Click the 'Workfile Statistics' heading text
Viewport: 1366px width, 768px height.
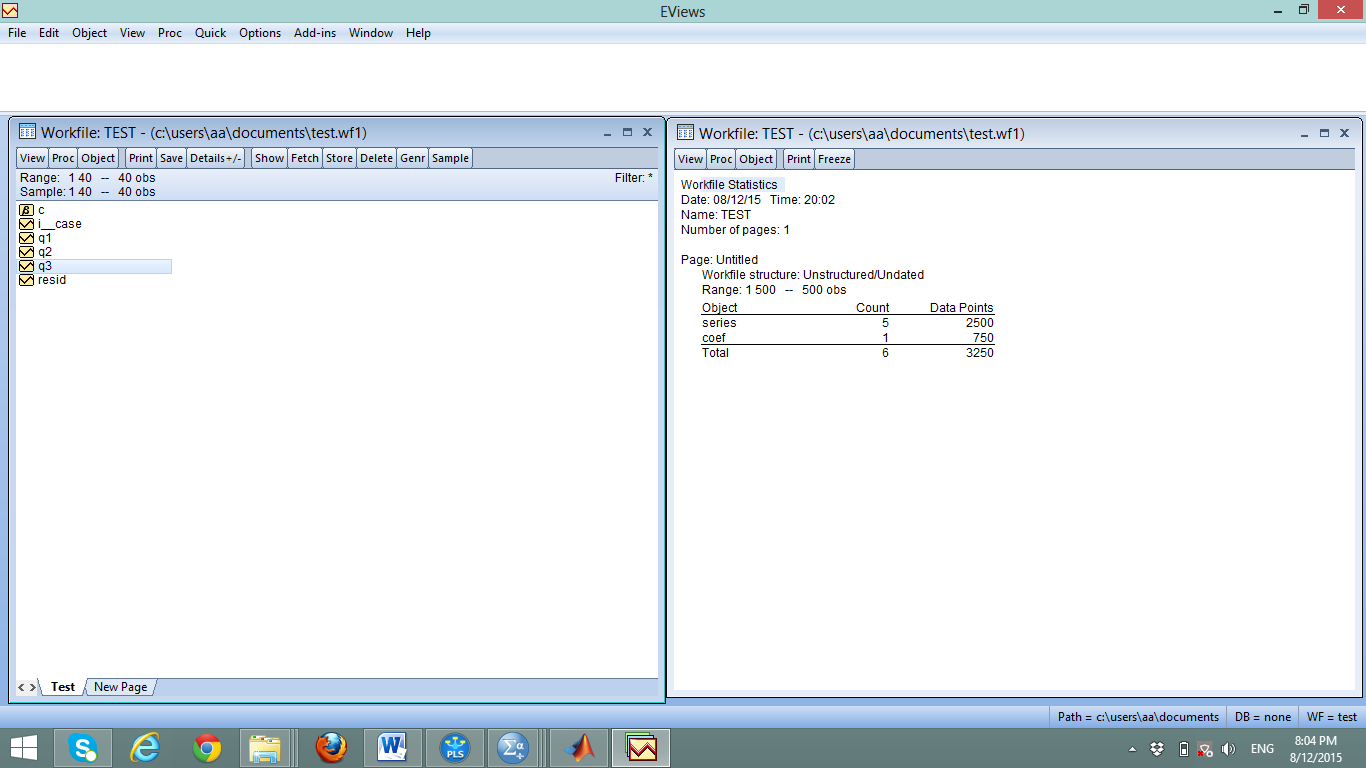pyautogui.click(x=729, y=185)
